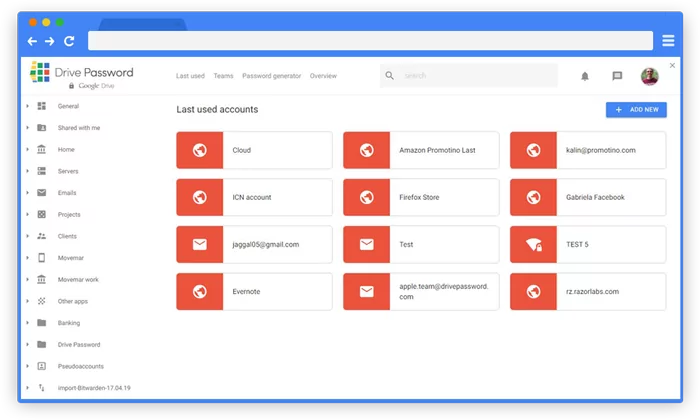Click the globe icon on Evernote card
Screen dimensions: 700x420
click(200, 291)
